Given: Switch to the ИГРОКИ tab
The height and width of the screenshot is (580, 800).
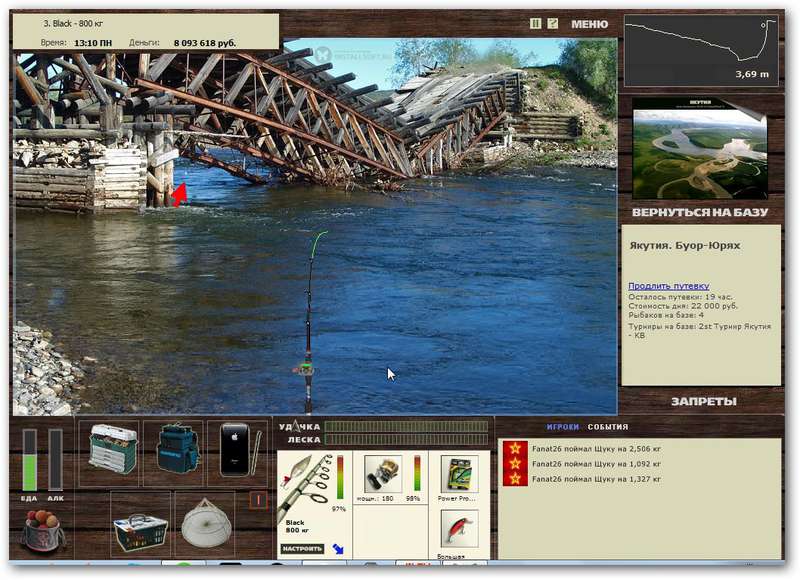Looking at the screenshot, I should (563, 426).
